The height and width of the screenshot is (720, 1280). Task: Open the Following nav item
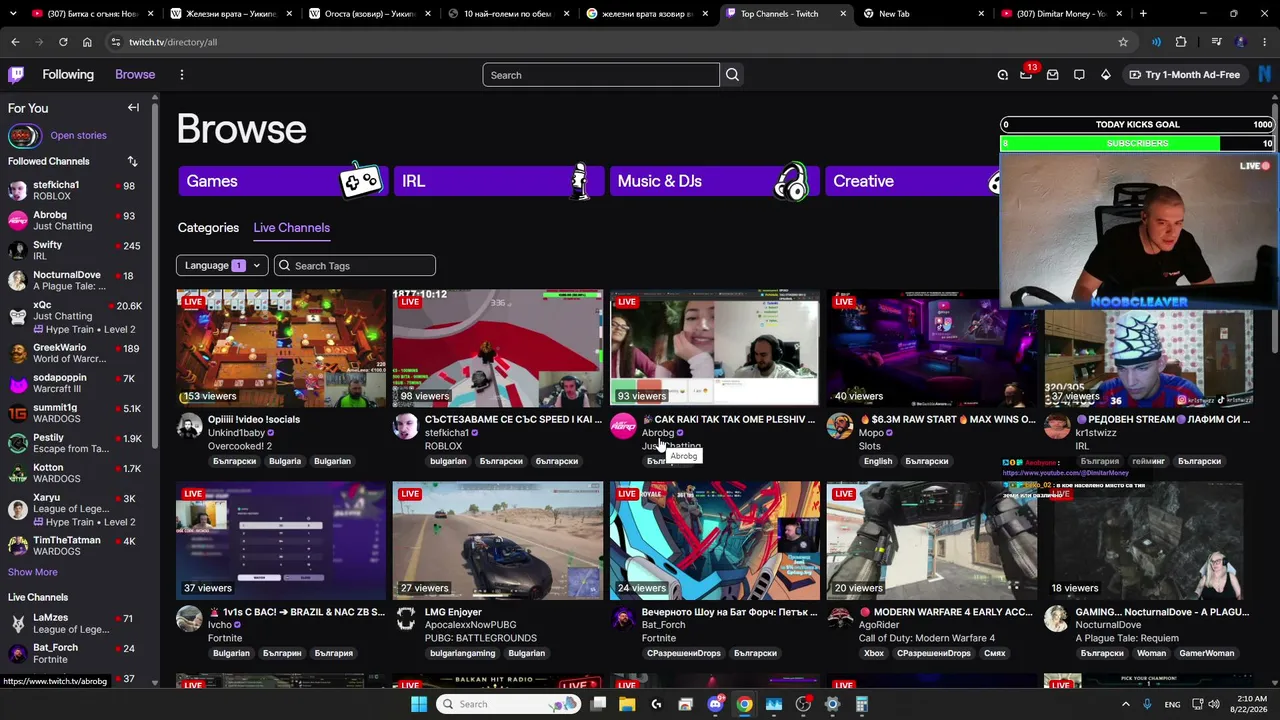click(68, 75)
